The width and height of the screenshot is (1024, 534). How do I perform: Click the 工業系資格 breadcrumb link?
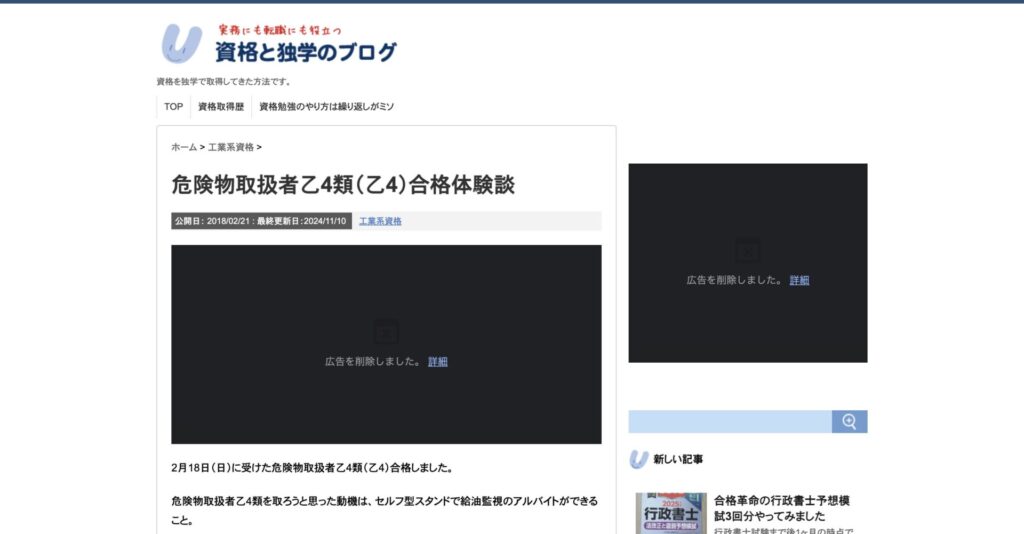231,148
